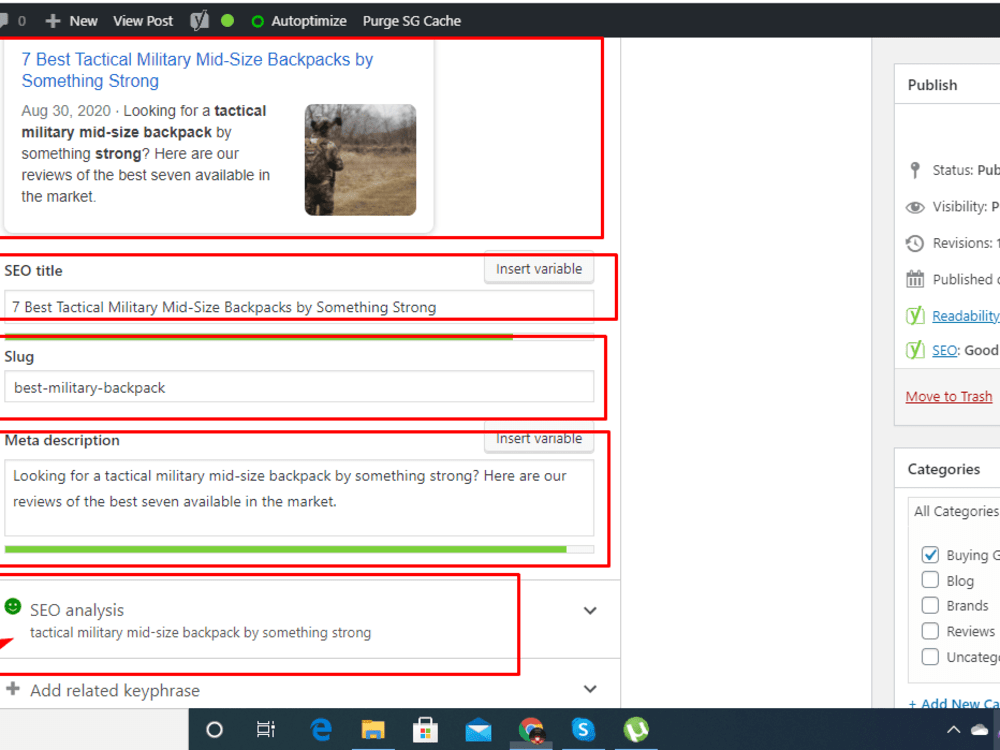1000x750 pixels.
Task: Check the Uncategorized category checkbox
Action: tap(930, 656)
